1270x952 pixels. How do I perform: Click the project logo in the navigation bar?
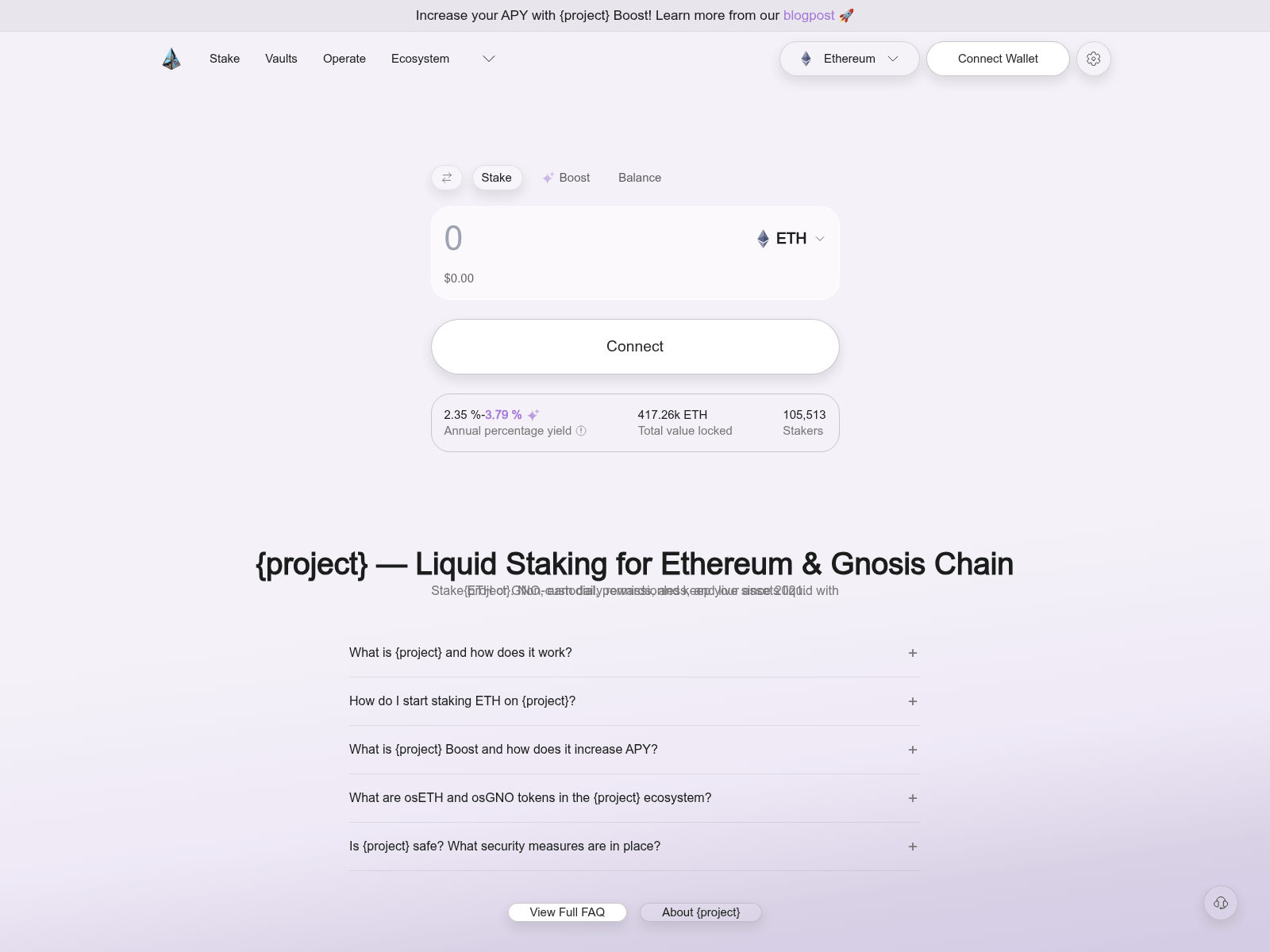[171, 59]
